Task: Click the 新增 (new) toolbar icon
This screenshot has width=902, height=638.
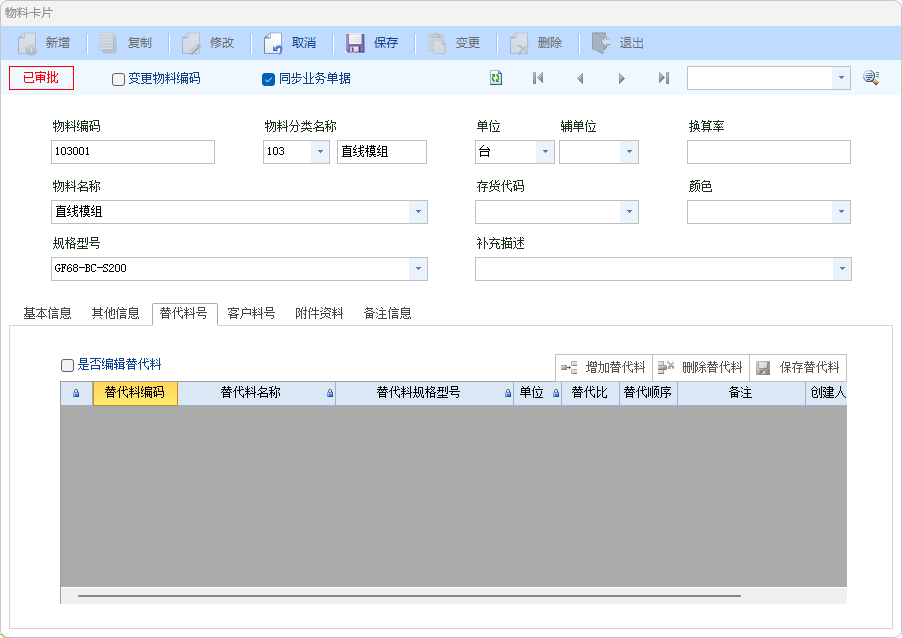Action: (x=27, y=43)
